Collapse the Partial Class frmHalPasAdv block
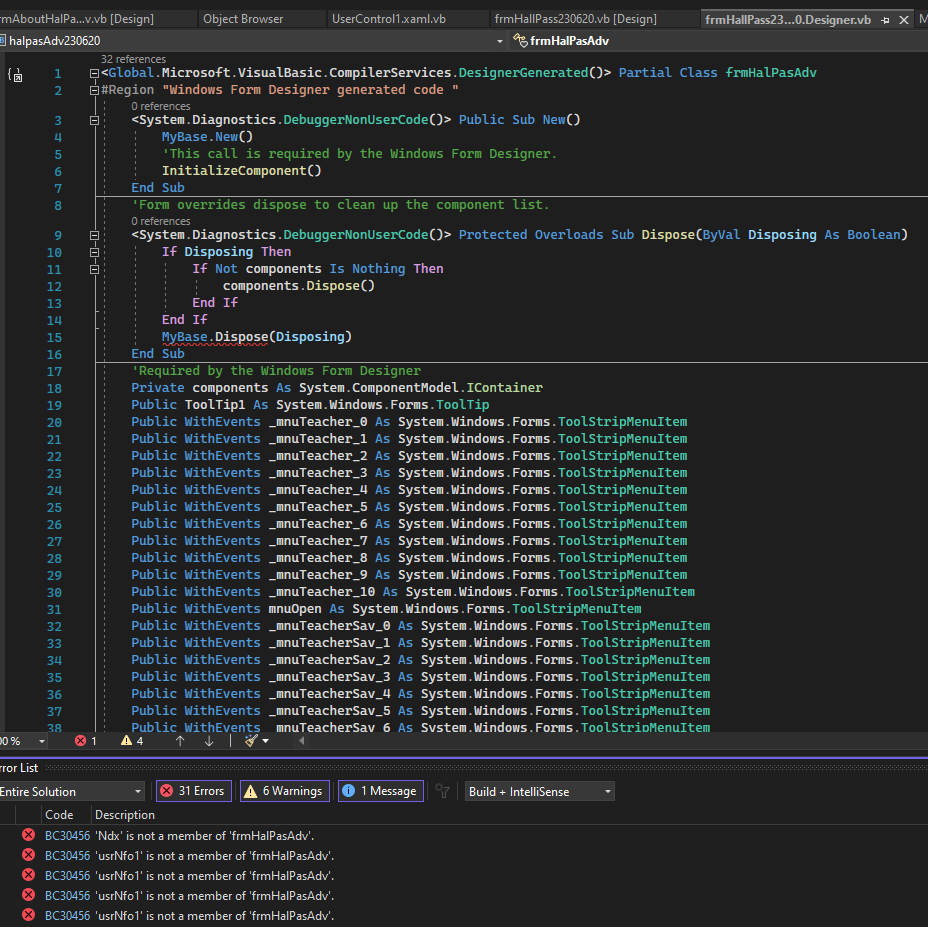The width and height of the screenshot is (928, 927). coord(94,73)
